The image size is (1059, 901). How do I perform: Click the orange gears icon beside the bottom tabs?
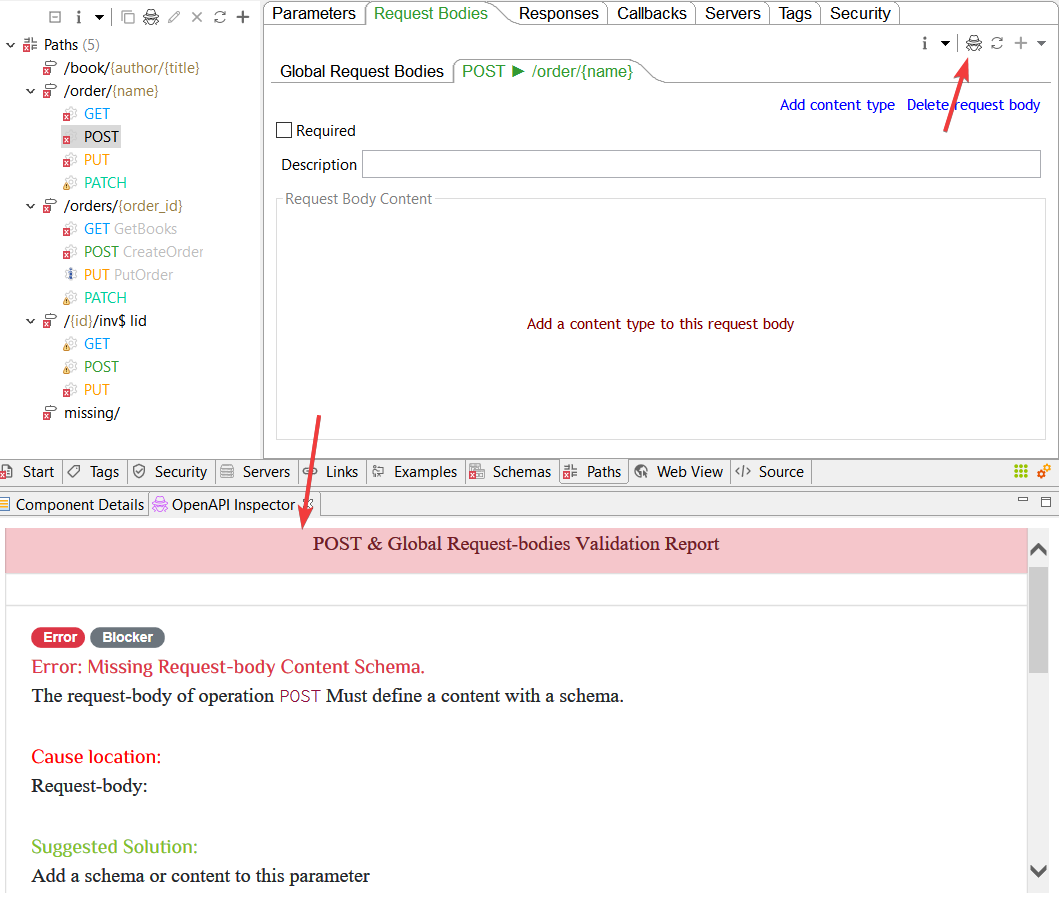coord(1043,472)
